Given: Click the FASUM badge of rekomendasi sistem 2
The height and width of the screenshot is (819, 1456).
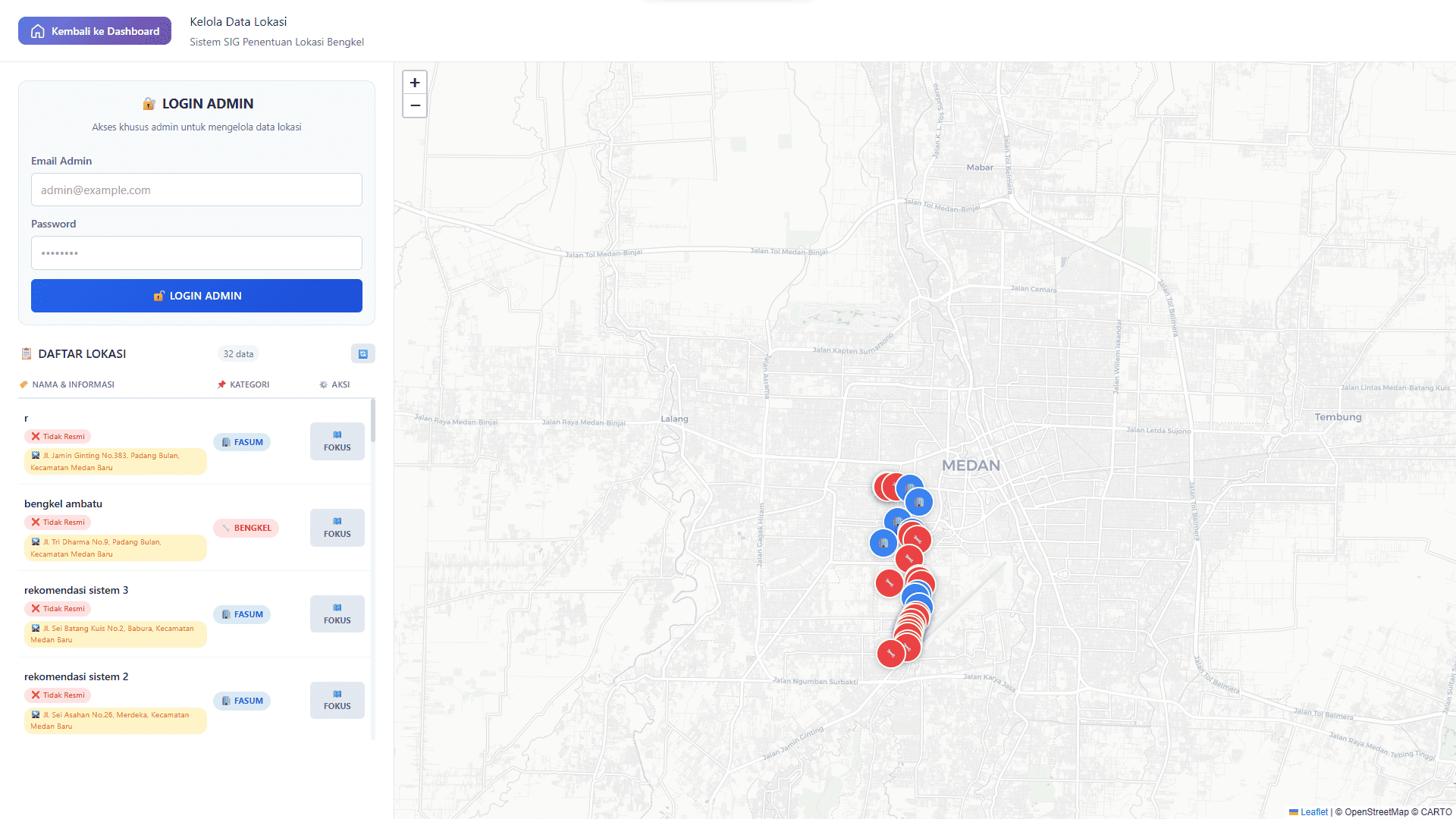Looking at the screenshot, I should tap(242, 701).
